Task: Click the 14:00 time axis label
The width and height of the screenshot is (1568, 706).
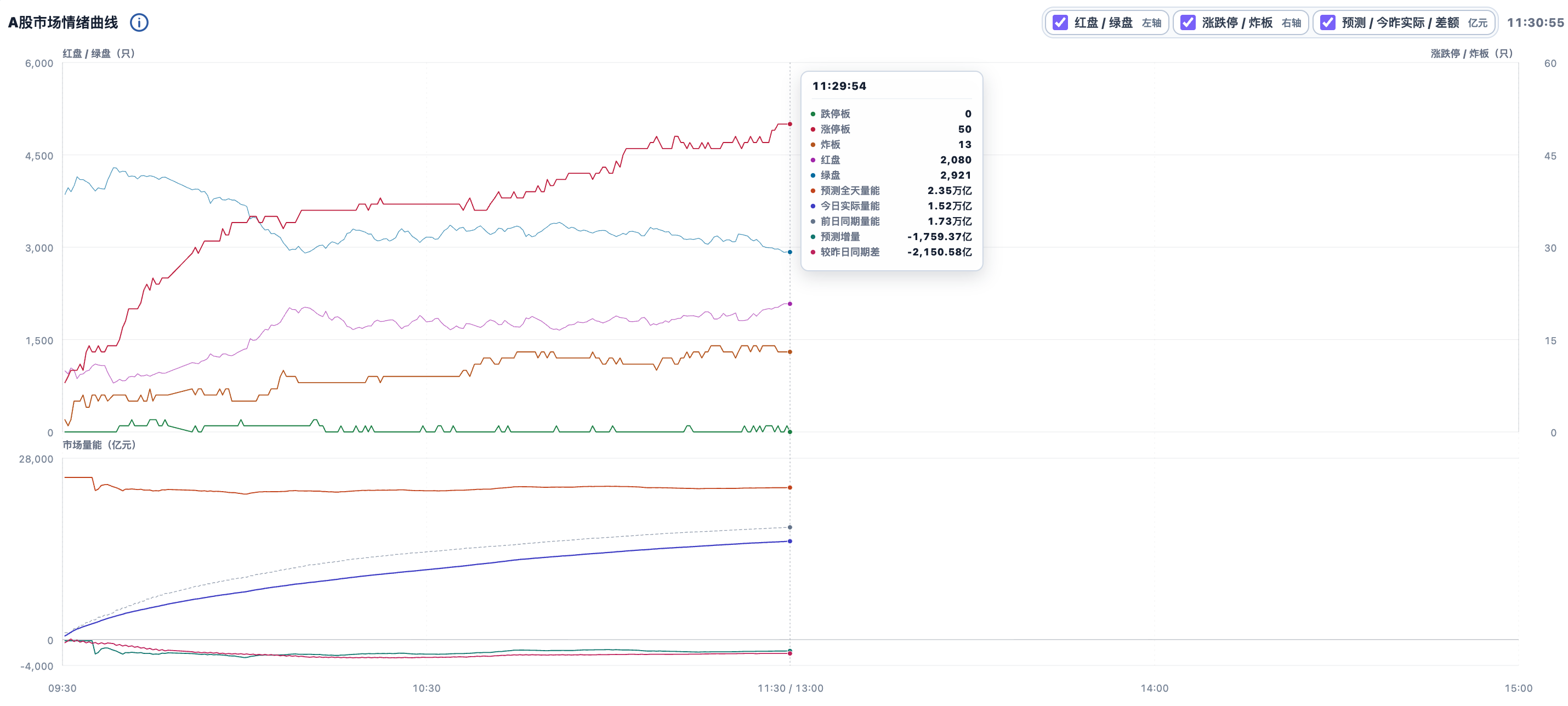Action: click(x=1154, y=688)
